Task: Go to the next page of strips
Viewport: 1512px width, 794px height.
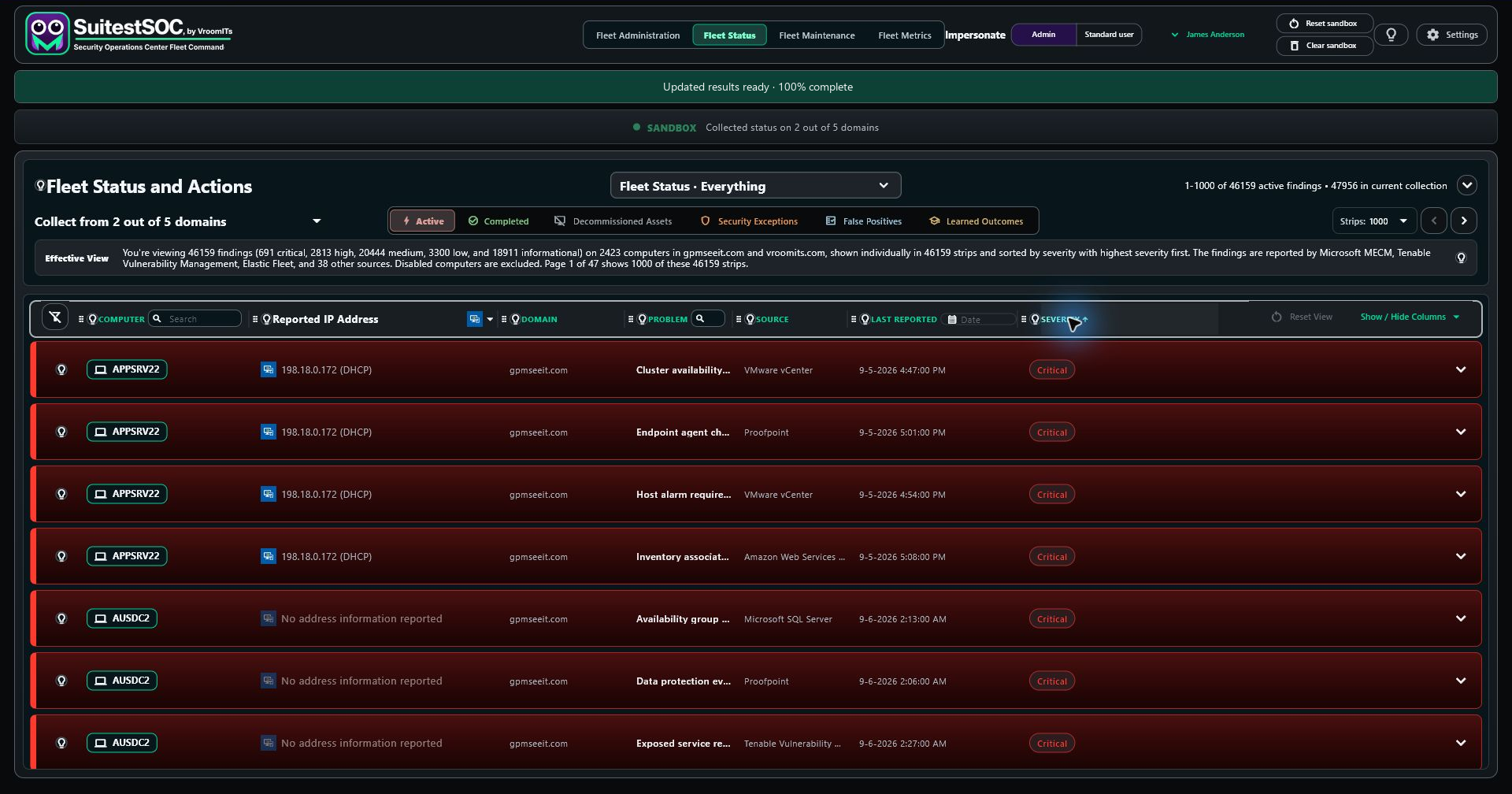Action: [1464, 221]
